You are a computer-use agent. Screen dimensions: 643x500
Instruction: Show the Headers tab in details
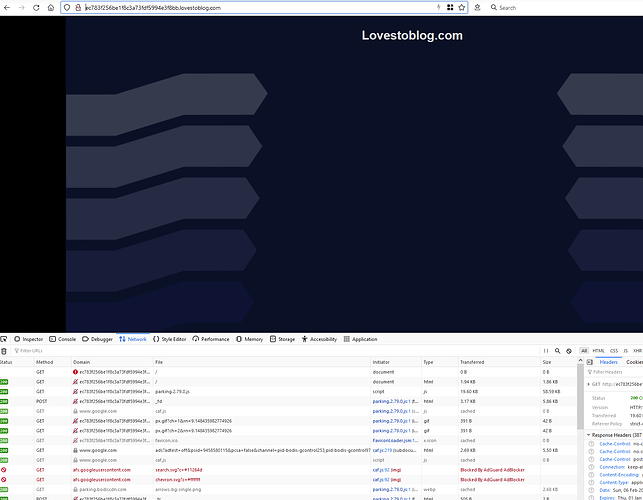click(x=609, y=362)
